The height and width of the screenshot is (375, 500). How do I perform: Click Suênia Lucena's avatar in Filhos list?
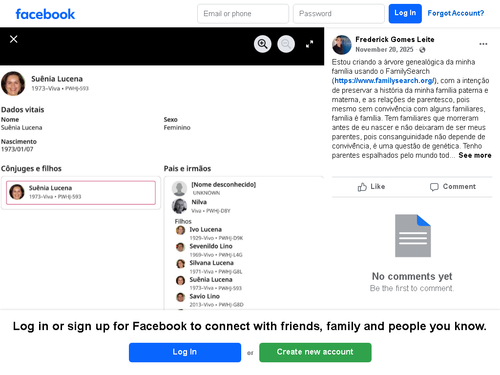point(180,280)
